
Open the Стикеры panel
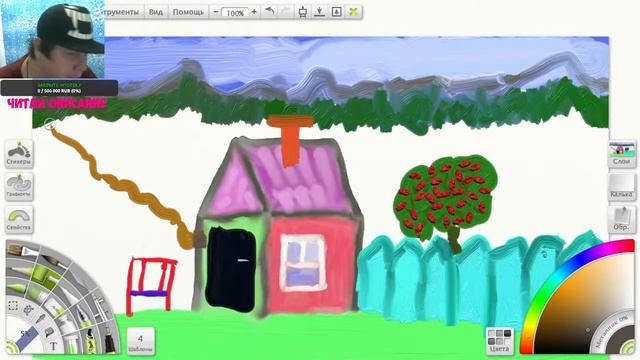pos(19,153)
